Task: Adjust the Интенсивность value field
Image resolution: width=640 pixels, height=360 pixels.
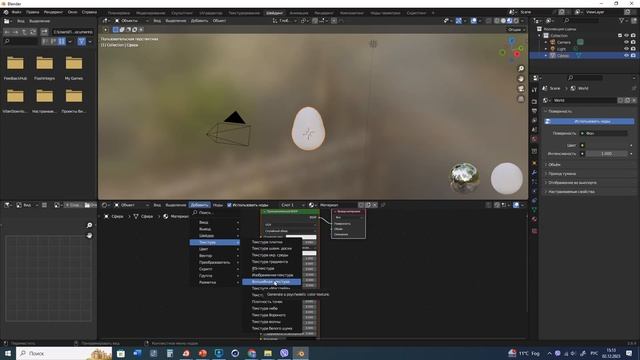Action: click(607, 154)
